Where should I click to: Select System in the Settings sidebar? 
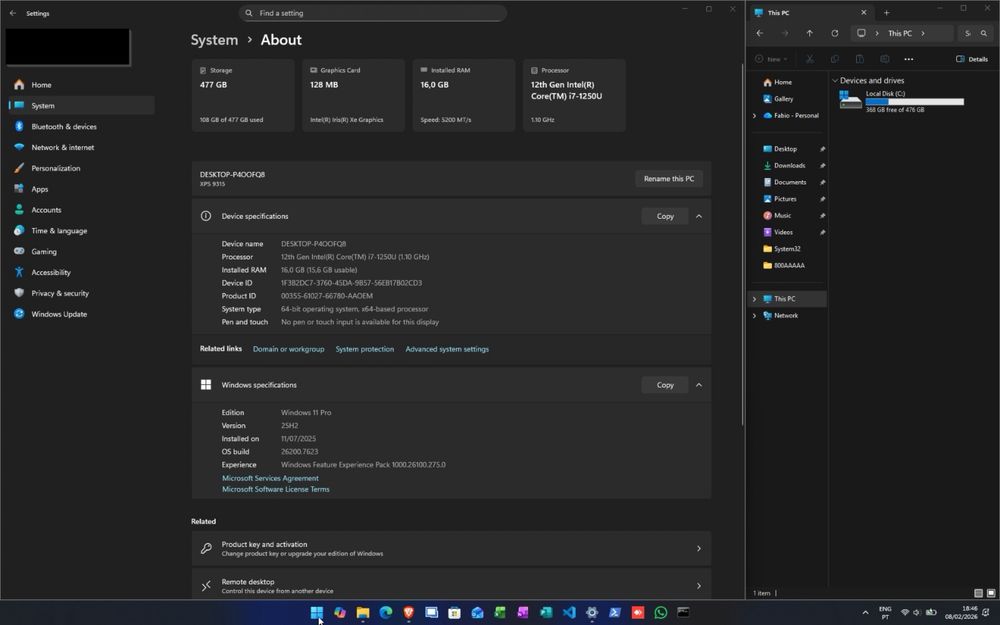tap(82, 106)
